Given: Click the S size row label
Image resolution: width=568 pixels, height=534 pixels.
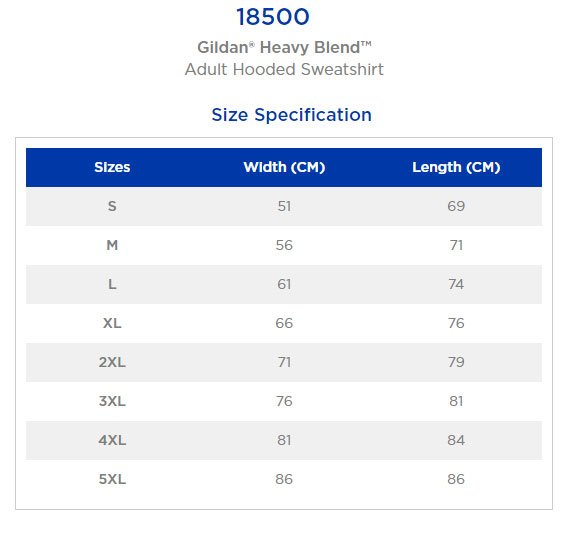Looking at the screenshot, I should pos(112,206).
